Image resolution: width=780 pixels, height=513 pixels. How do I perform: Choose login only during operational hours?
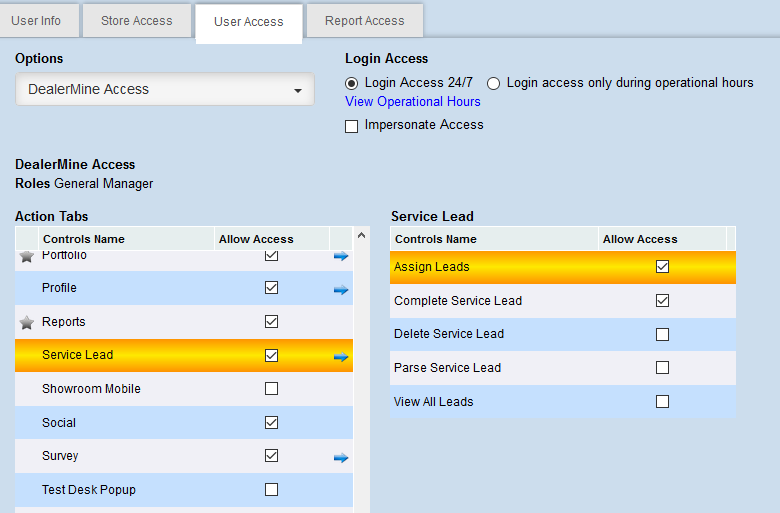click(x=493, y=83)
